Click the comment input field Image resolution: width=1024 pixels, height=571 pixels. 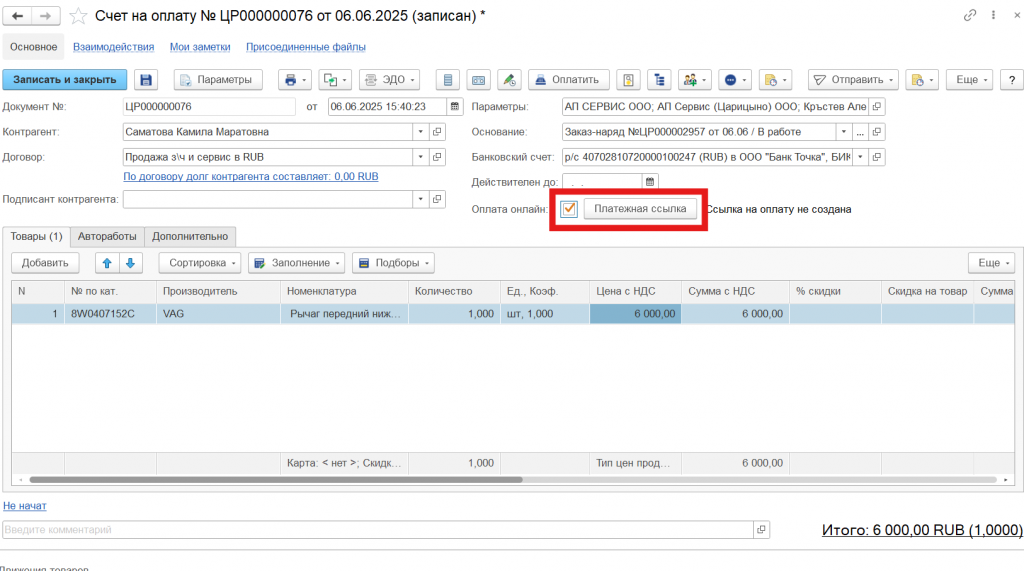376,529
